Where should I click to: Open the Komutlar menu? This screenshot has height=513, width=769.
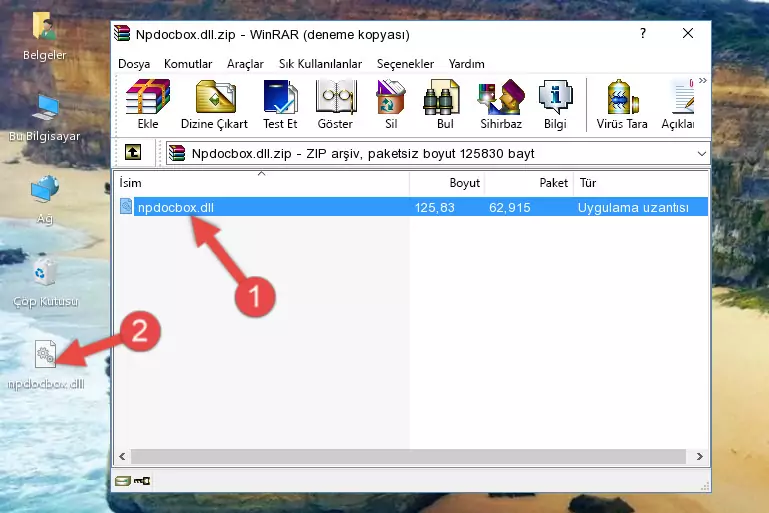tap(188, 64)
